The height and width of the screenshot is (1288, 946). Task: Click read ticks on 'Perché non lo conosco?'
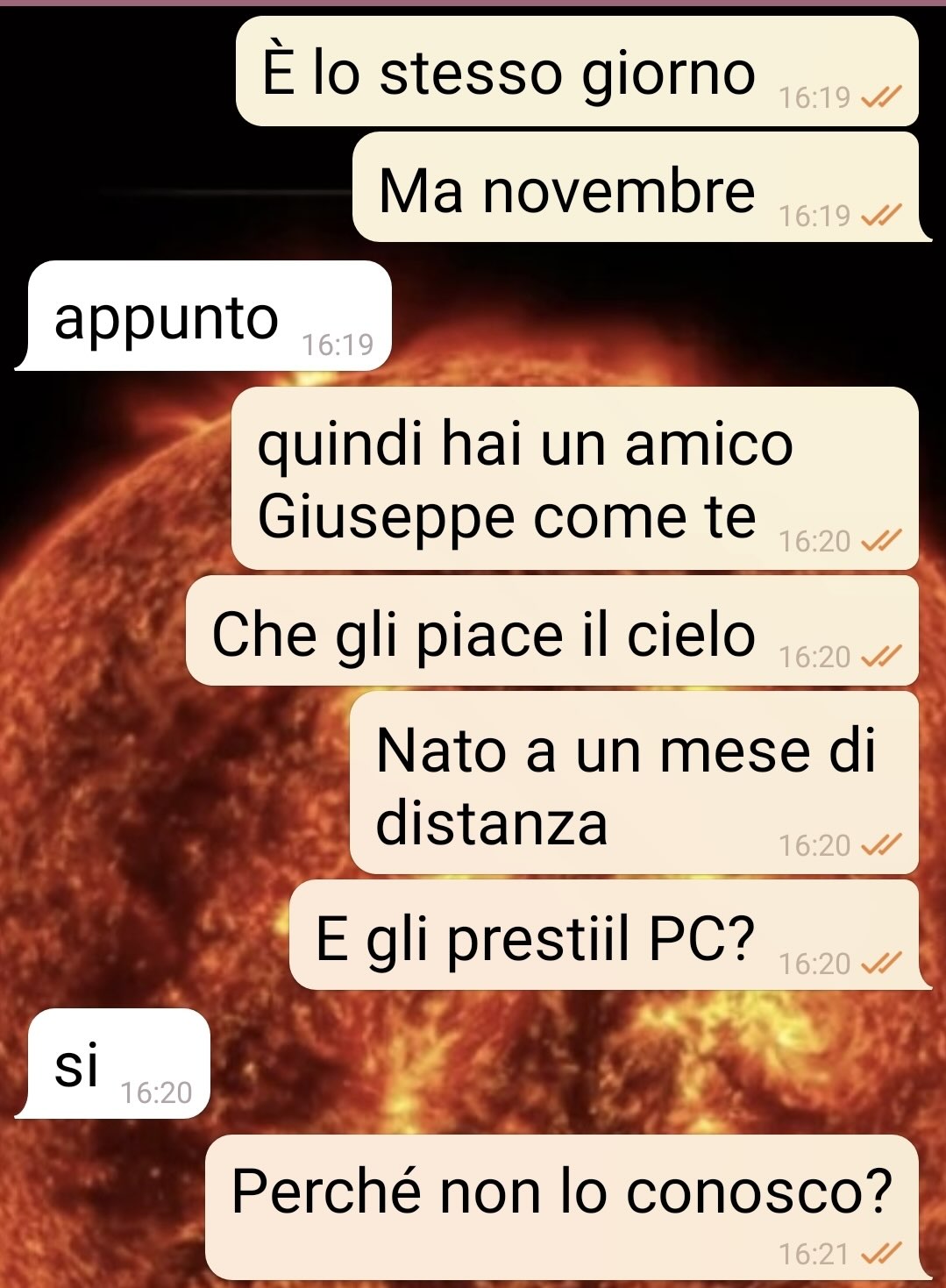[x=881, y=1255]
